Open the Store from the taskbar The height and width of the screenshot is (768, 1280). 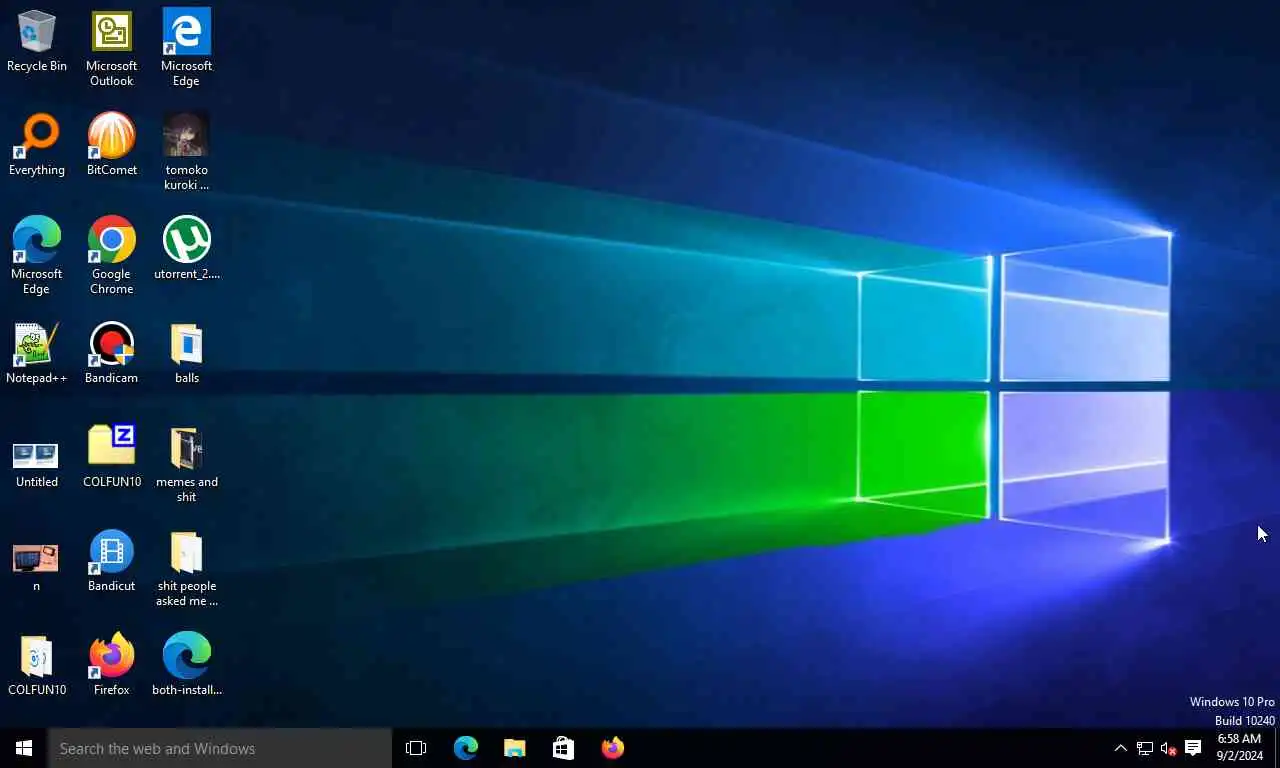(x=564, y=748)
